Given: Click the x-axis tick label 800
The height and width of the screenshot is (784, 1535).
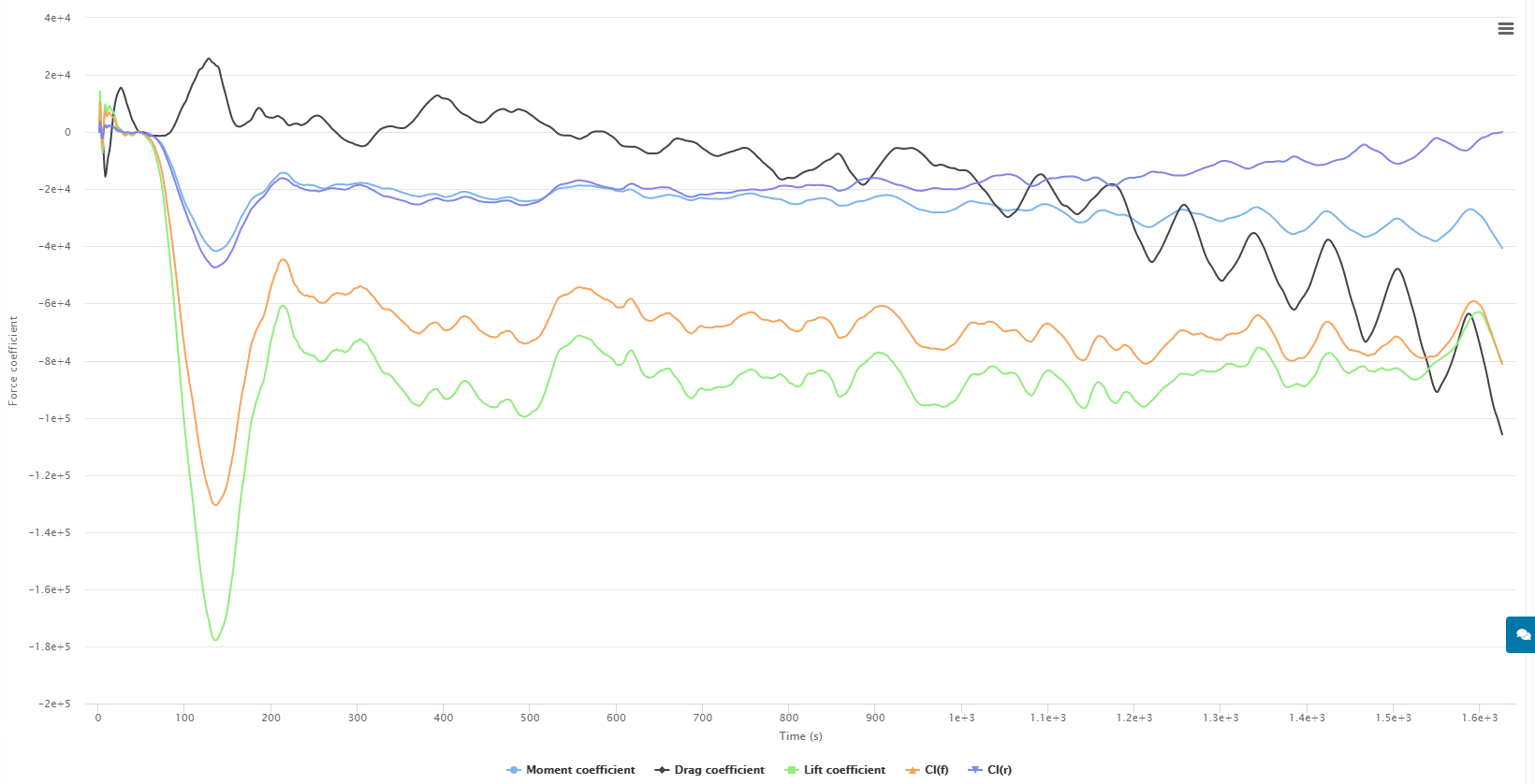Looking at the screenshot, I should point(789,718).
